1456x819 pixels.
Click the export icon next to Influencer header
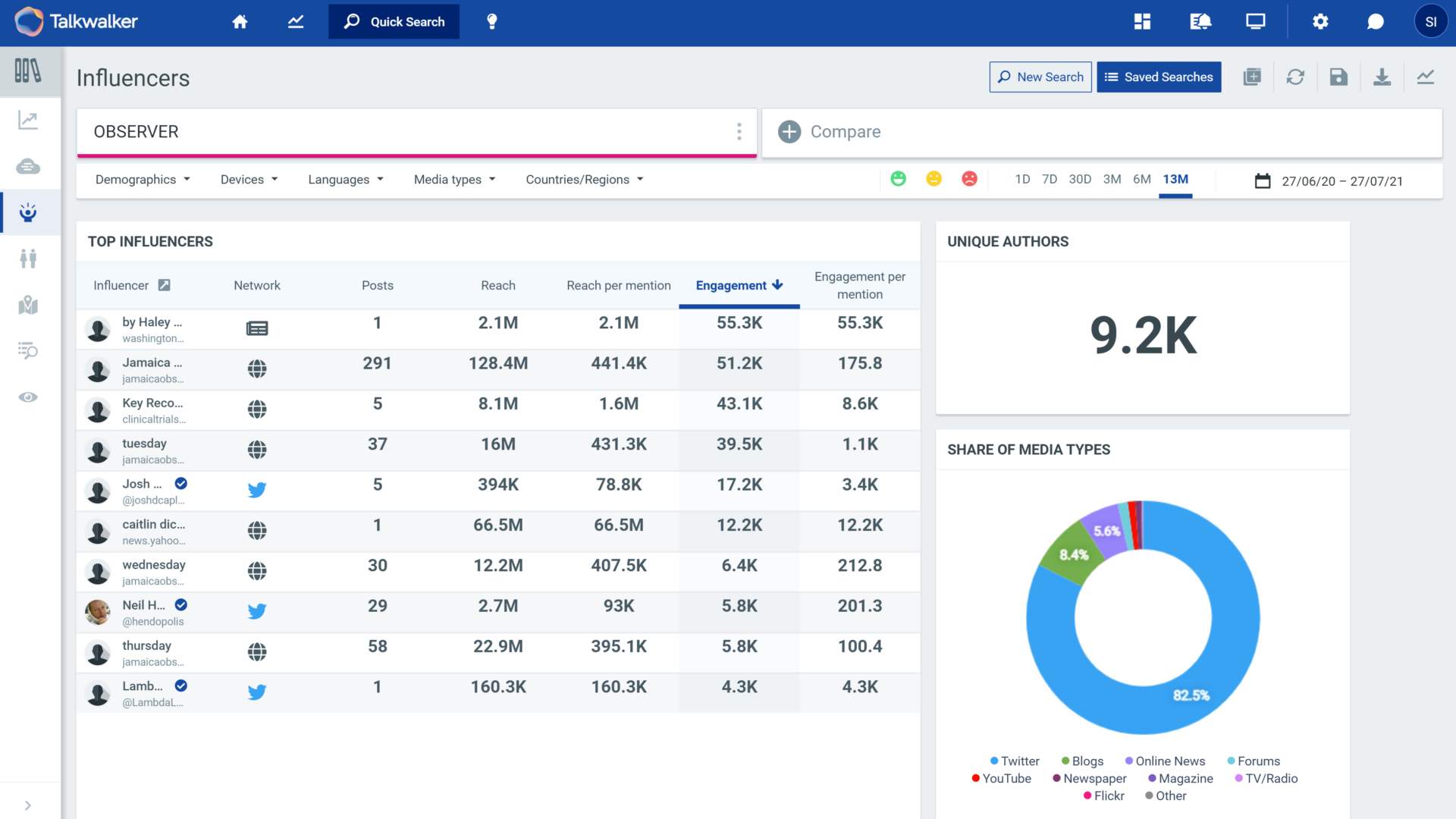pyautogui.click(x=164, y=285)
